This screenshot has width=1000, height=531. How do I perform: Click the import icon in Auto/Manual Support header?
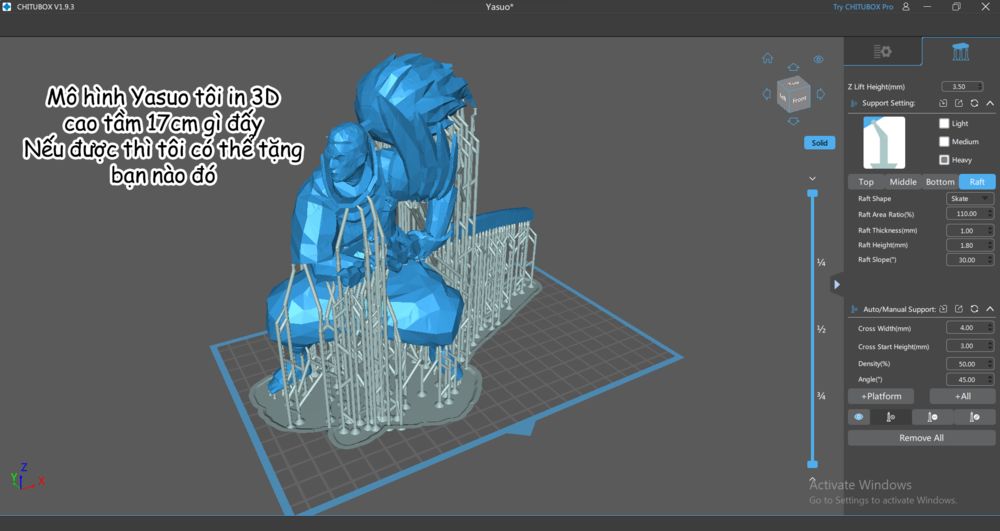pos(943,309)
